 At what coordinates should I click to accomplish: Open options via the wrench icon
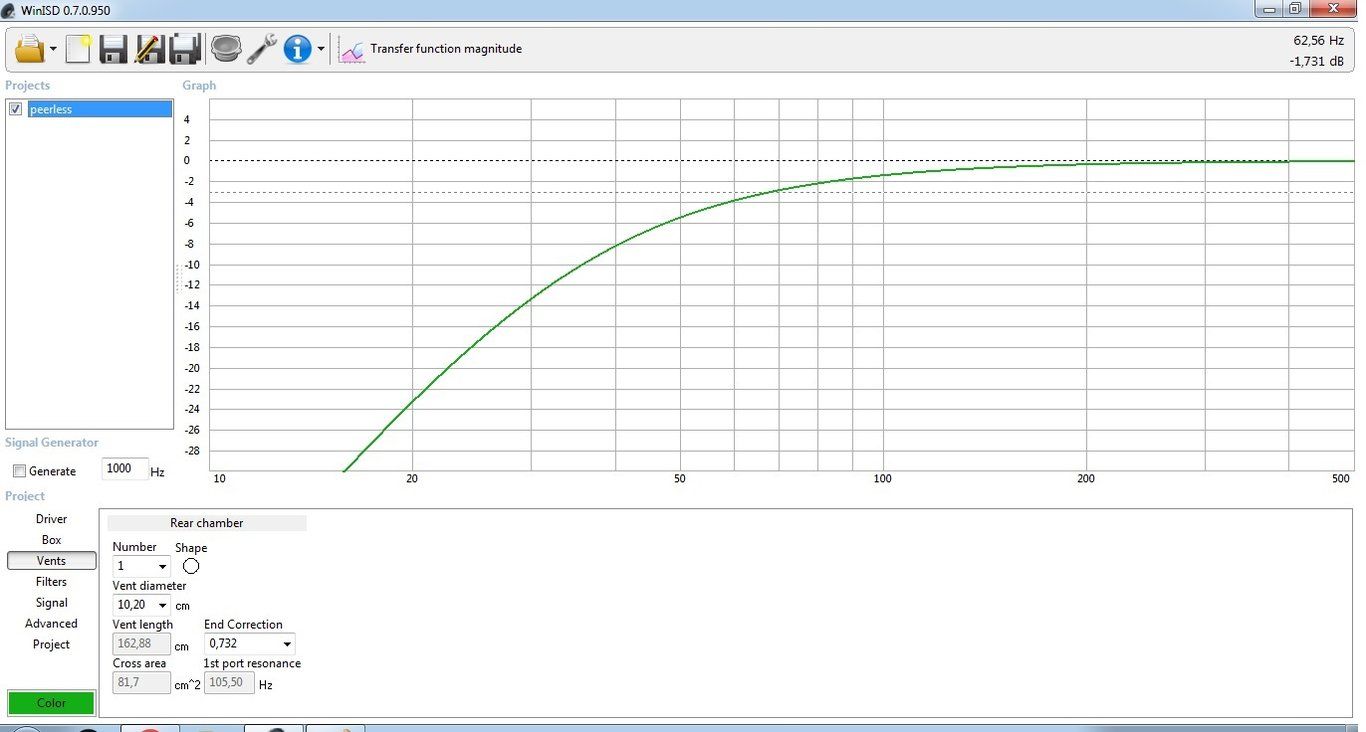click(262, 48)
